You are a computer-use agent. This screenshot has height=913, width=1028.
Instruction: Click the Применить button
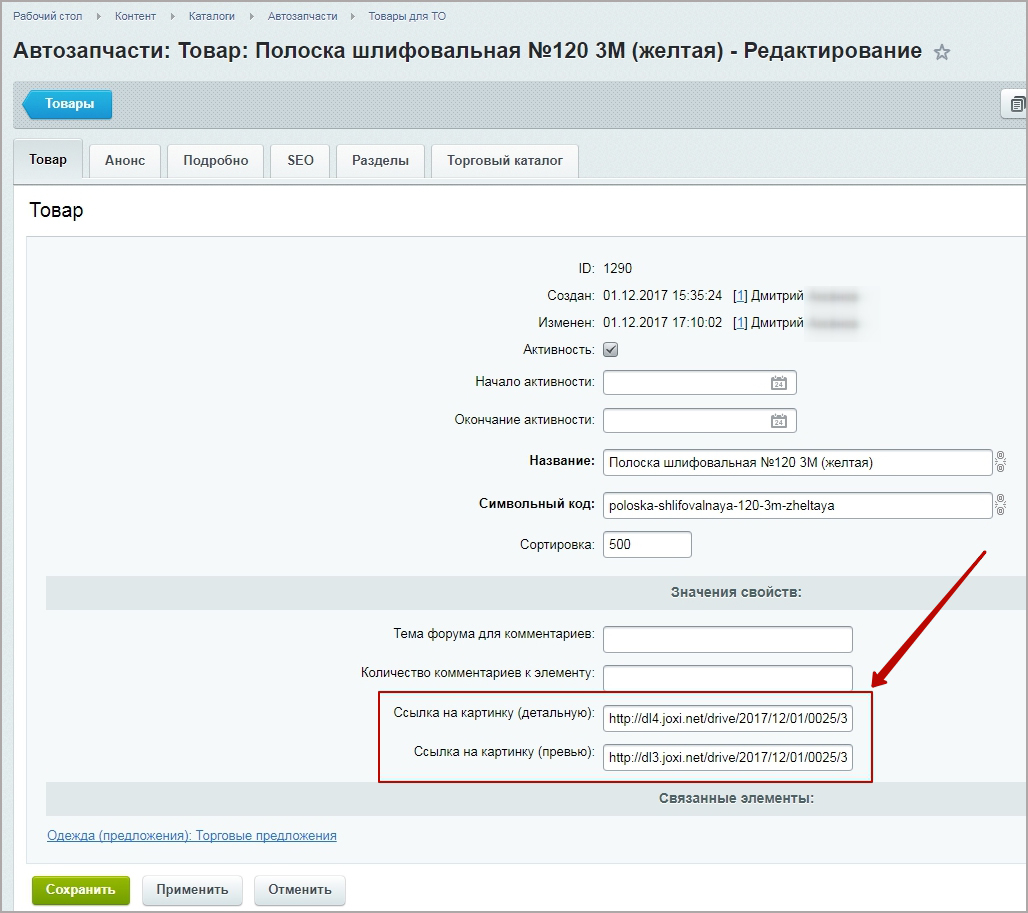192,890
